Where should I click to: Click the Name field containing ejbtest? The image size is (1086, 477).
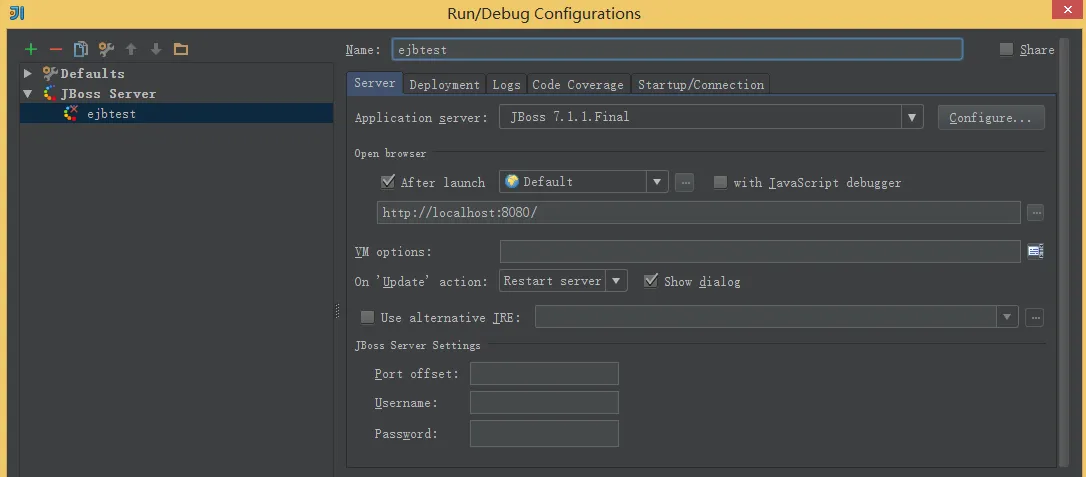tap(677, 49)
